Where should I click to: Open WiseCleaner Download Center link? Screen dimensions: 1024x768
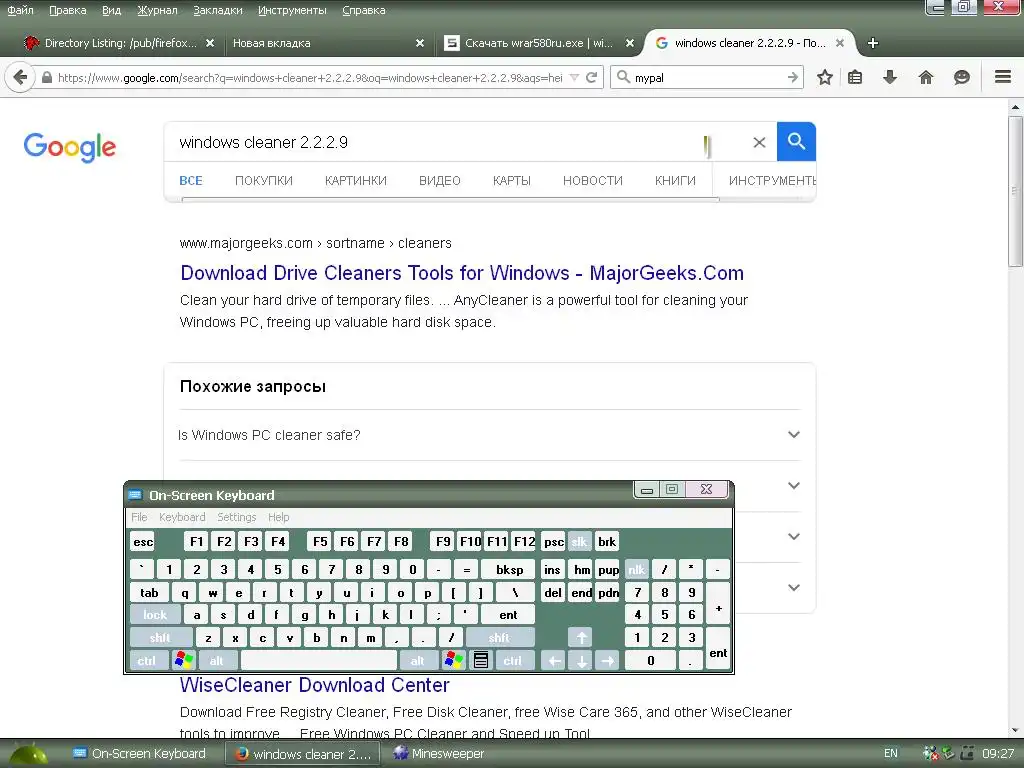tap(315, 685)
